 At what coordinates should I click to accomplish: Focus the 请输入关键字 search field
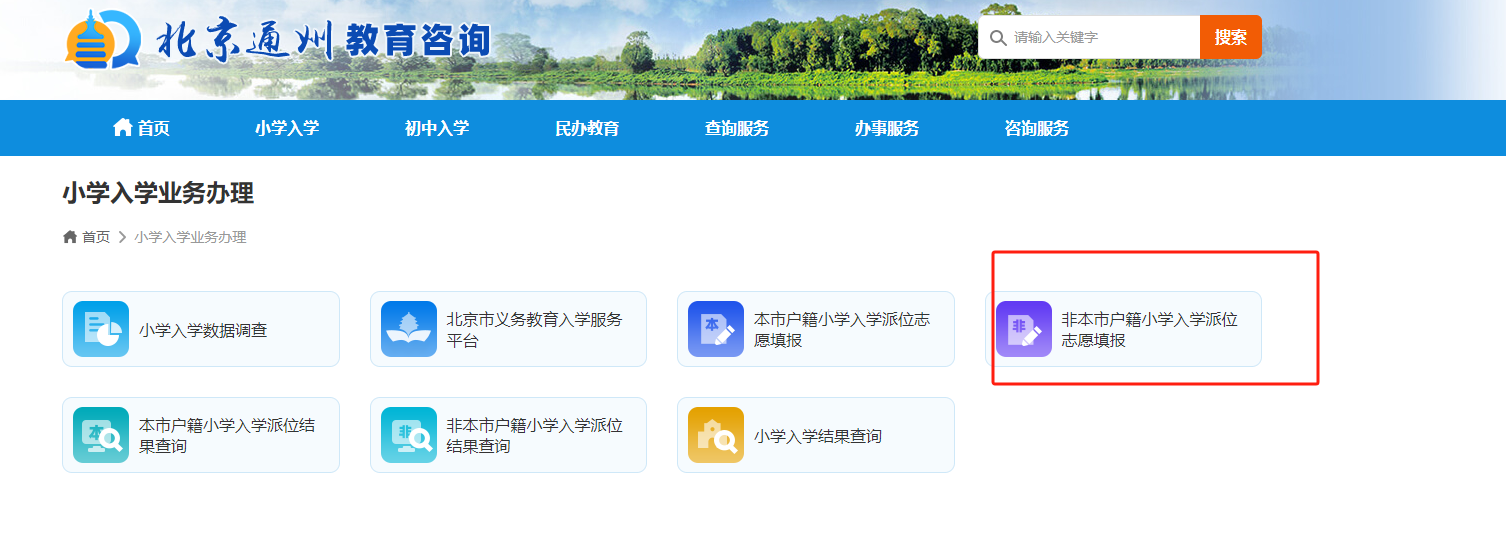[1100, 38]
